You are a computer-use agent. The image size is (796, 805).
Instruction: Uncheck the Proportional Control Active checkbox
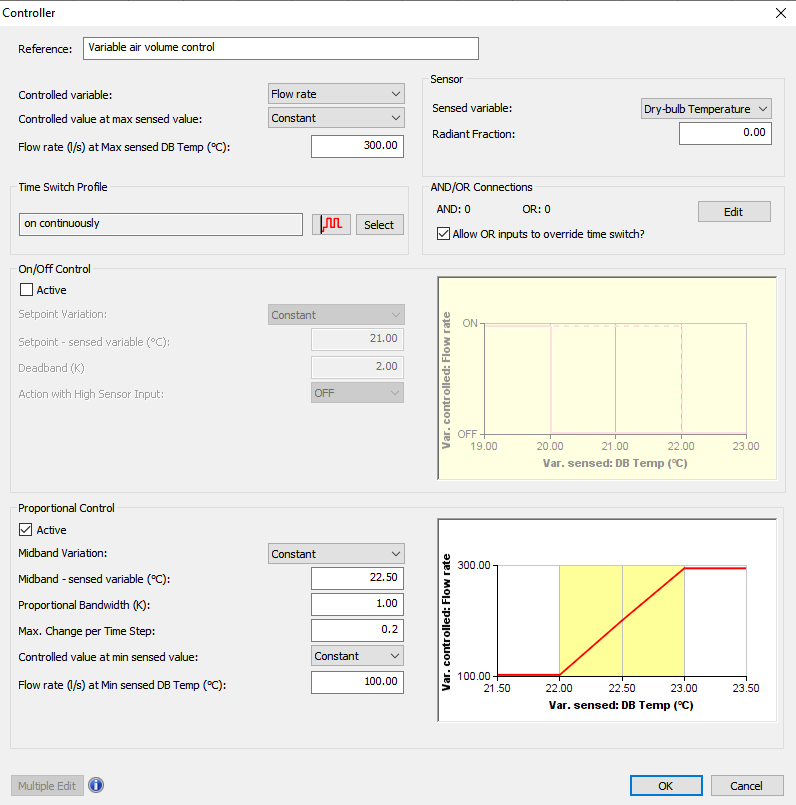[26, 530]
